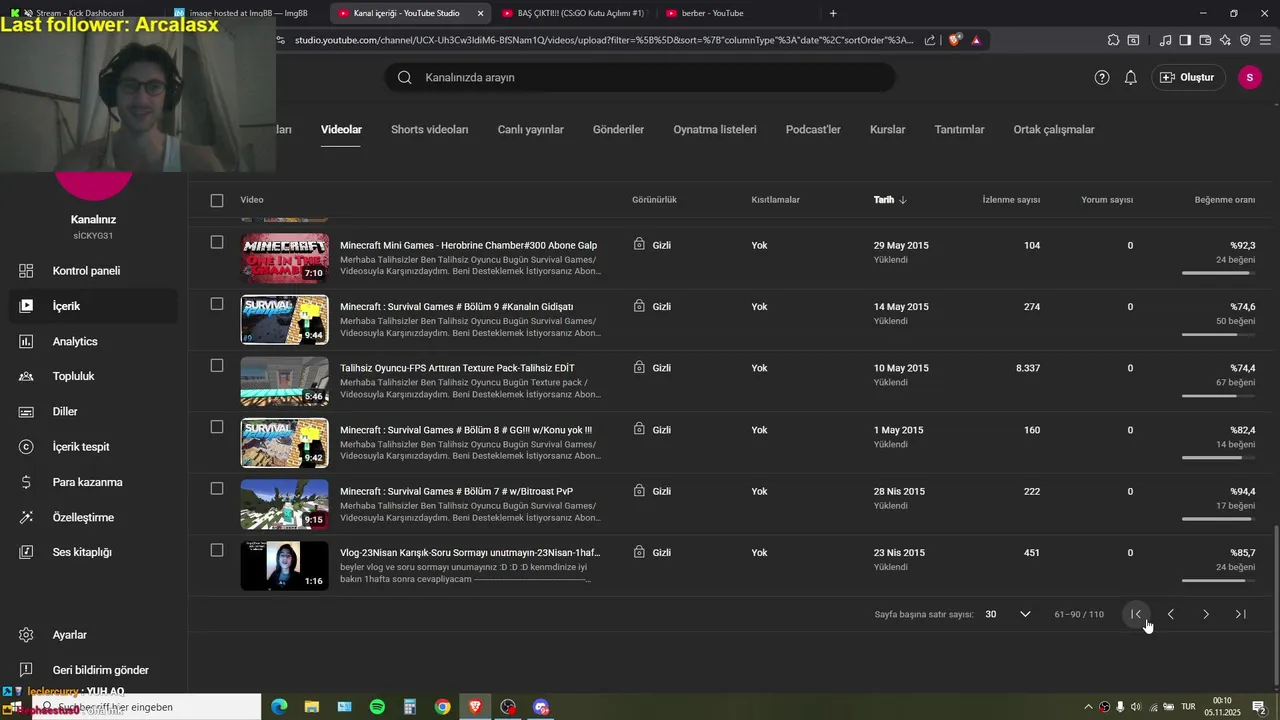1280x720 pixels.
Task: Open the Kurslar tab
Action: 888,130
